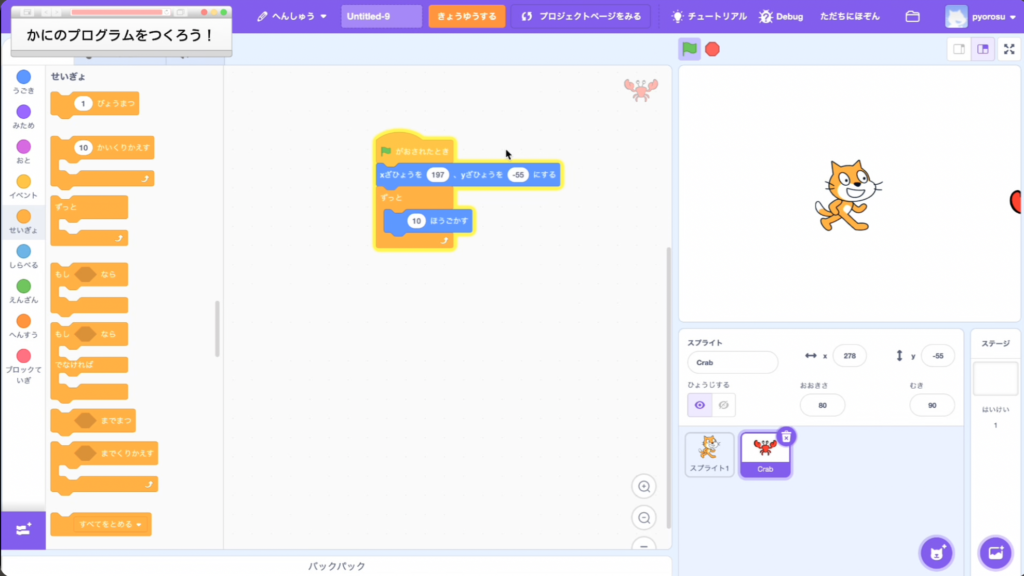Open the へんしゅう edit menu dropdown
This screenshot has width=1024, height=576.
pos(292,17)
